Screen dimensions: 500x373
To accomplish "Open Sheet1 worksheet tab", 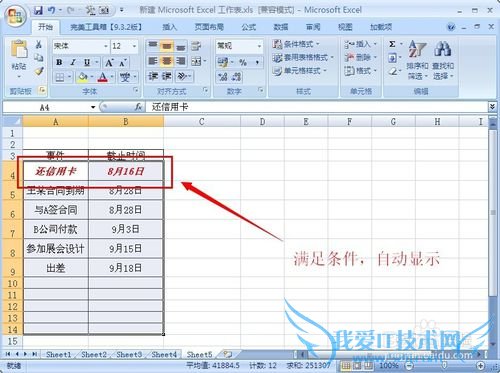I will (58, 354).
